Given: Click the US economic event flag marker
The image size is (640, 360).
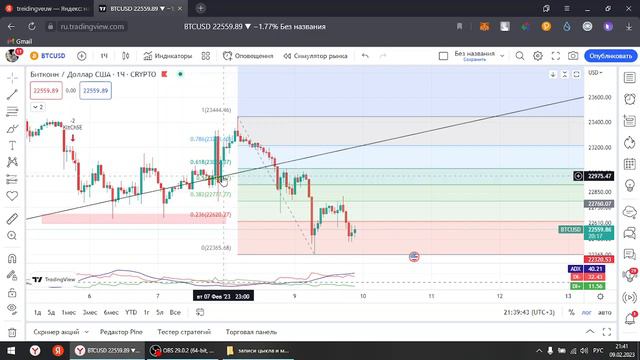Looking at the screenshot, I should (x=414, y=257).
